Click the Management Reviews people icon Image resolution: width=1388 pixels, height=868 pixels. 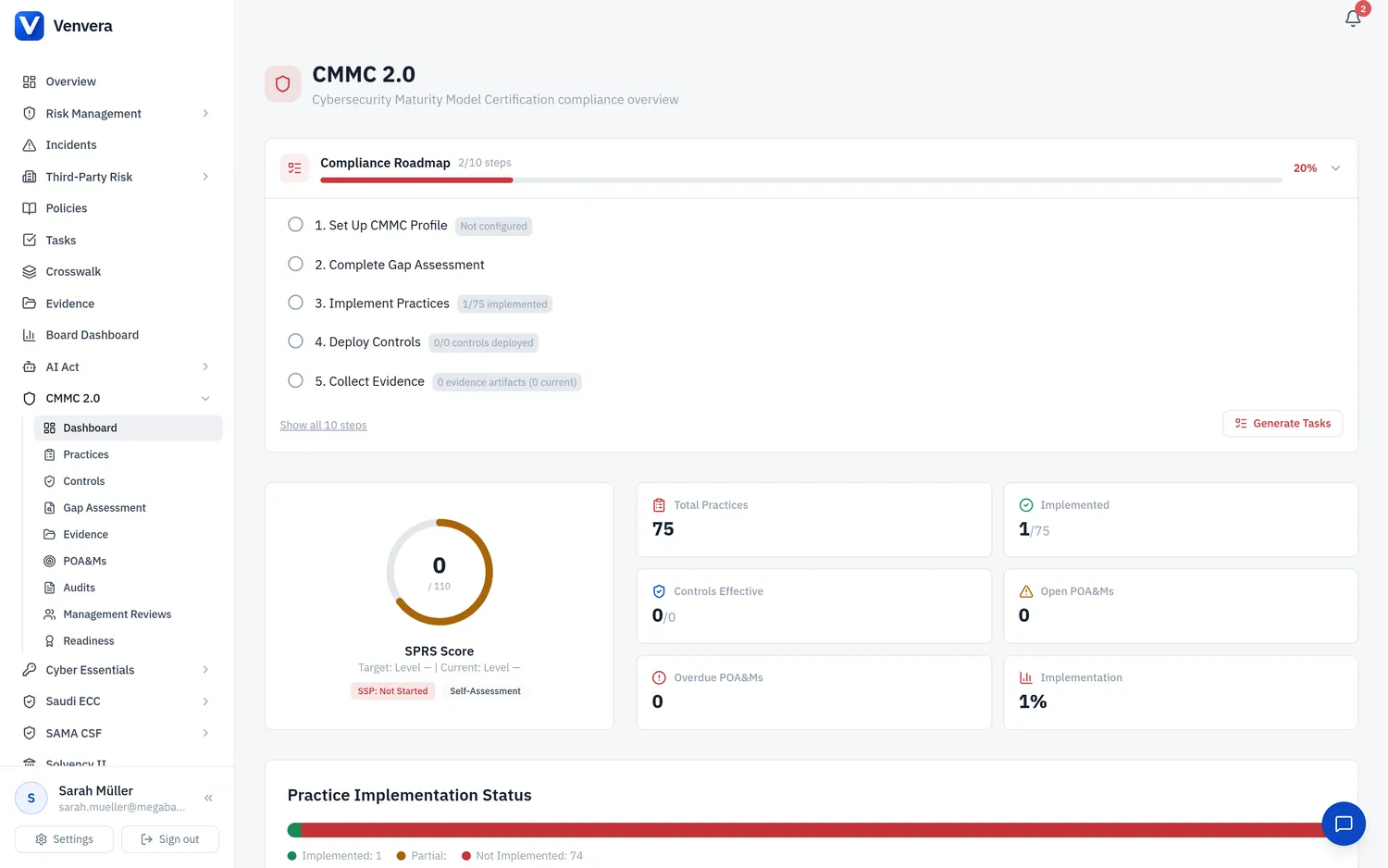(50, 614)
